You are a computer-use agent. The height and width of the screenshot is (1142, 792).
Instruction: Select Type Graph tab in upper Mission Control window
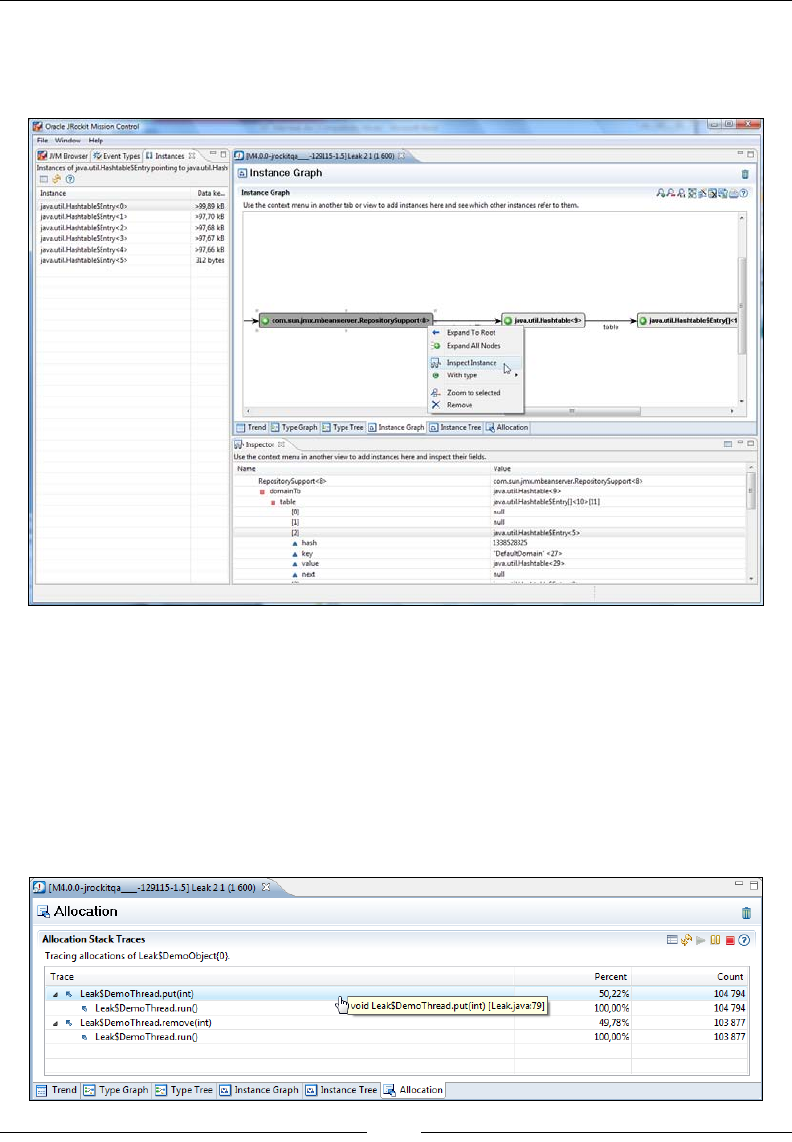coord(294,428)
